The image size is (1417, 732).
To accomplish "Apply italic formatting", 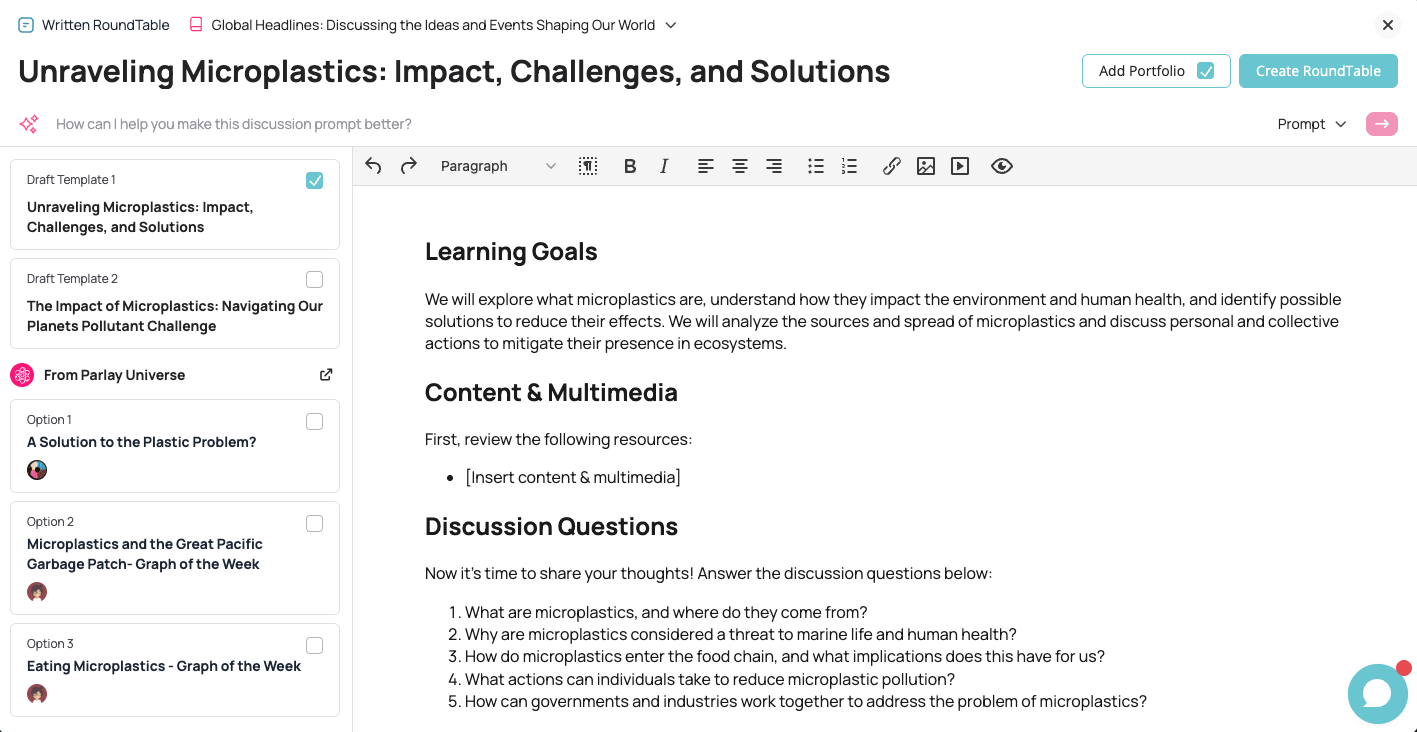I will (664, 166).
